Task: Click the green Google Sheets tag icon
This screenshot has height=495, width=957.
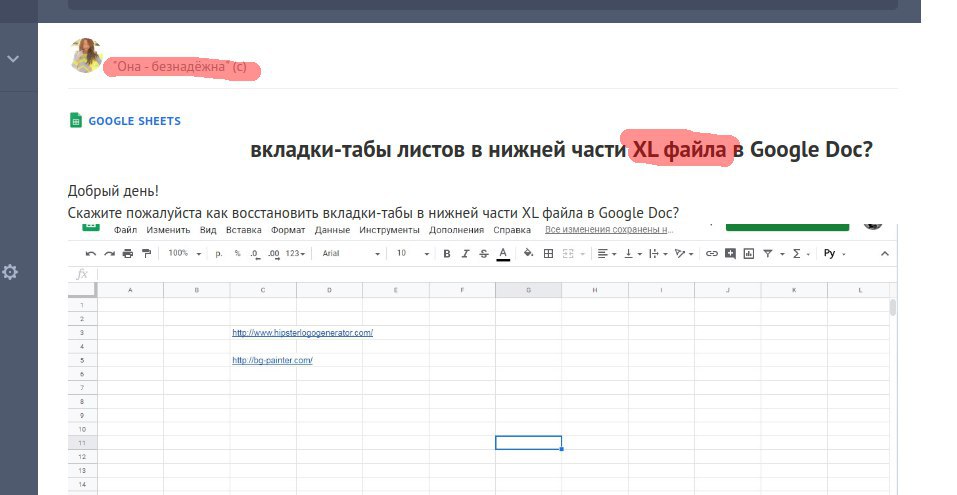Action: [x=75, y=120]
